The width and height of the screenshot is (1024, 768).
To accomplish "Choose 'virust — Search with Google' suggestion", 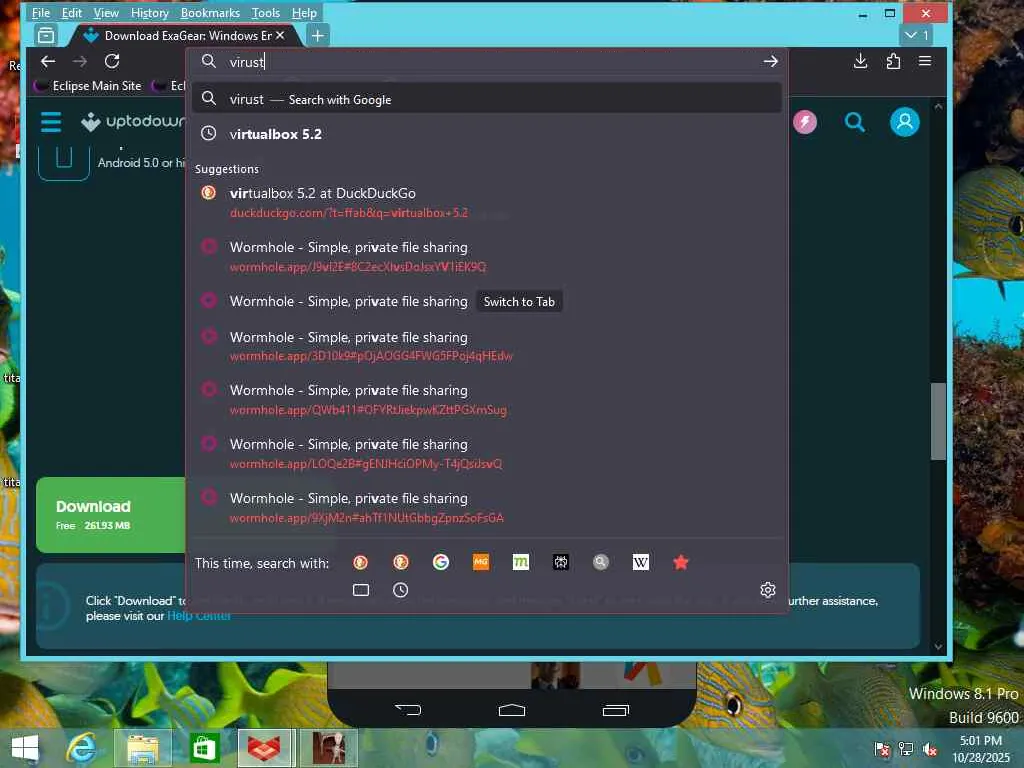I will coord(487,99).
